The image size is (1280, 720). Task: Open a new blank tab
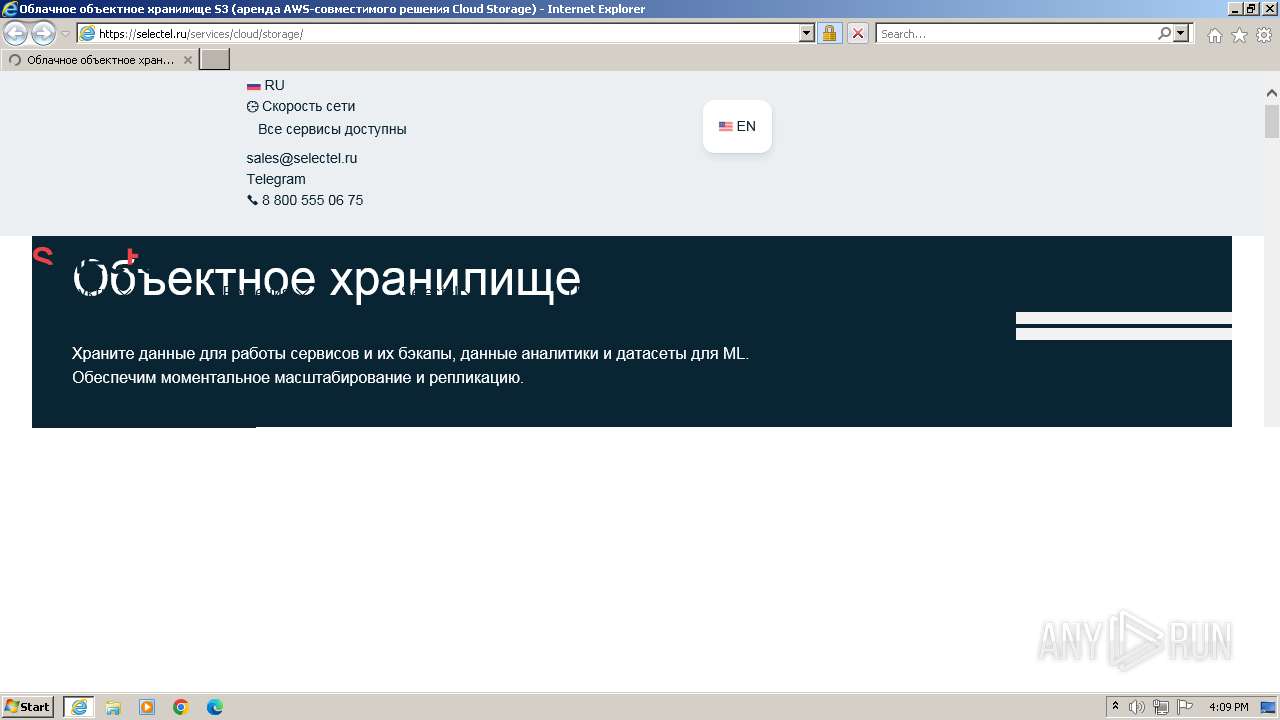pyautogui.click(x=215, y=60)
